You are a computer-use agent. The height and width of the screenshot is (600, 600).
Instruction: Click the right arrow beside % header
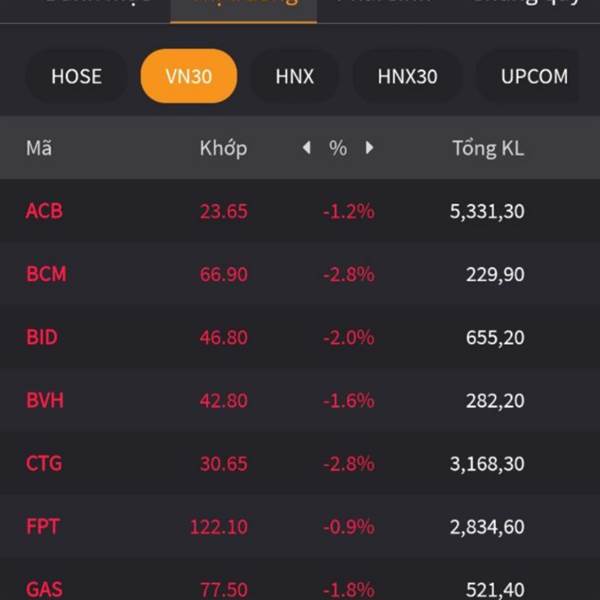point(369,148)
